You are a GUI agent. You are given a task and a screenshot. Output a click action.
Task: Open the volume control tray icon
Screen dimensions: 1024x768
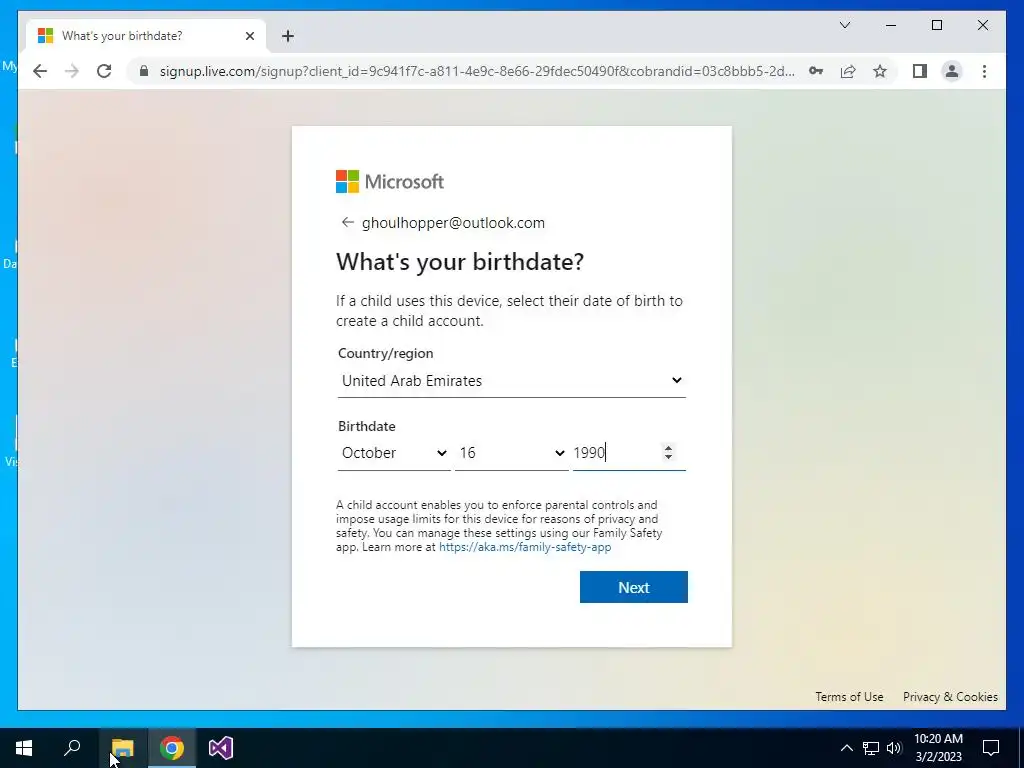coord(894,748)
